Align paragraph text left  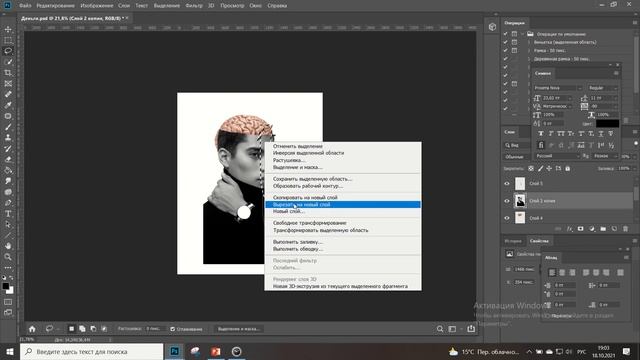click(552, 272)
